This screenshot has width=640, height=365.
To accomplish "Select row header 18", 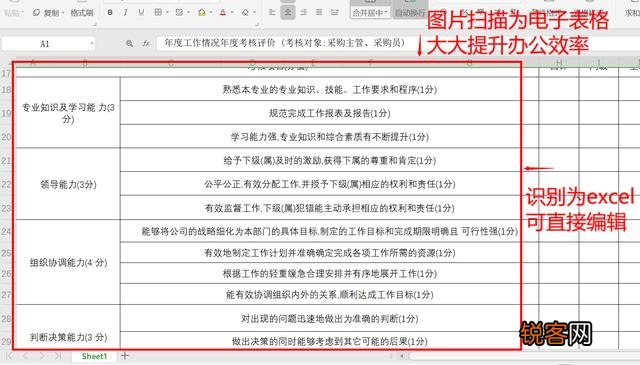I will click(6, 89).
